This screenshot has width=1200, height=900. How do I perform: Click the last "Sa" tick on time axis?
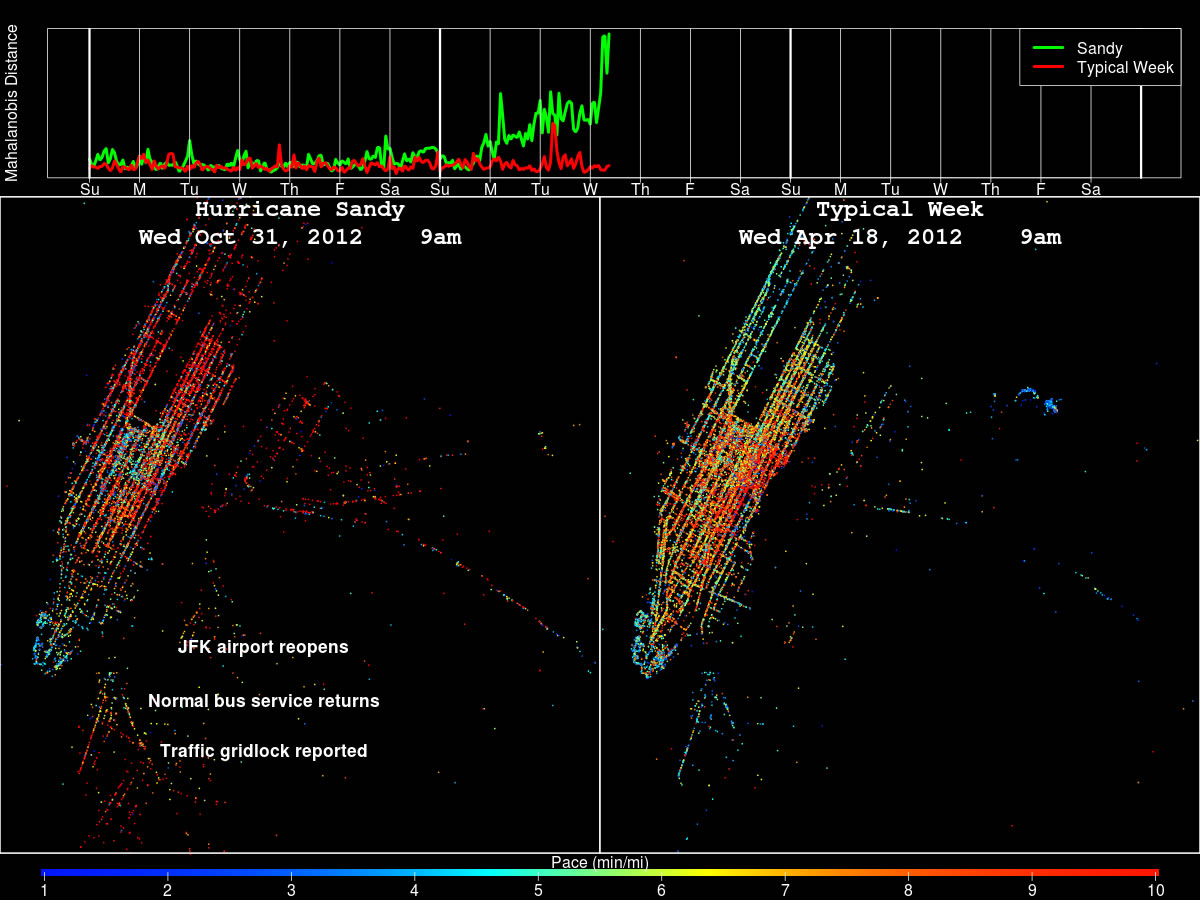[1090, 189]
